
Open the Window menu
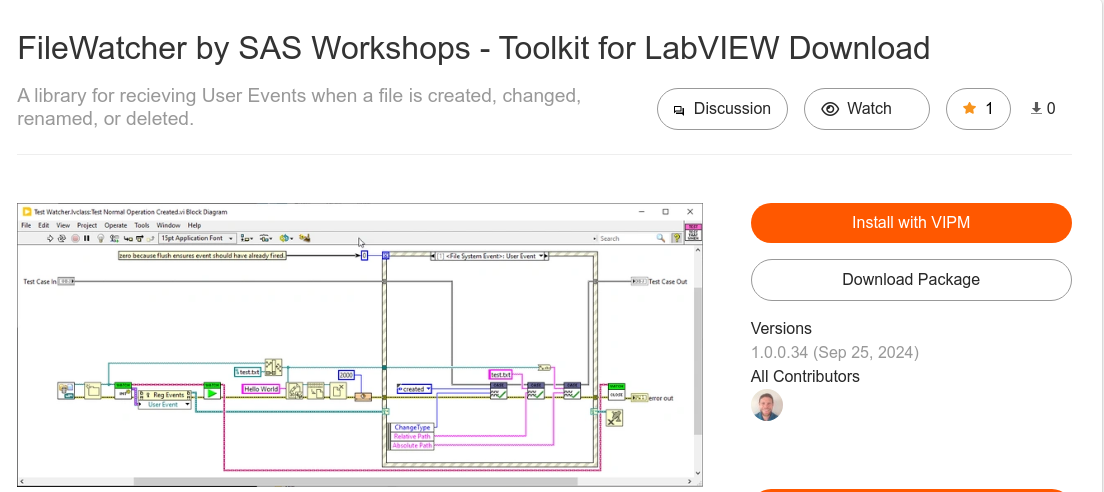[x=168, y=225]
